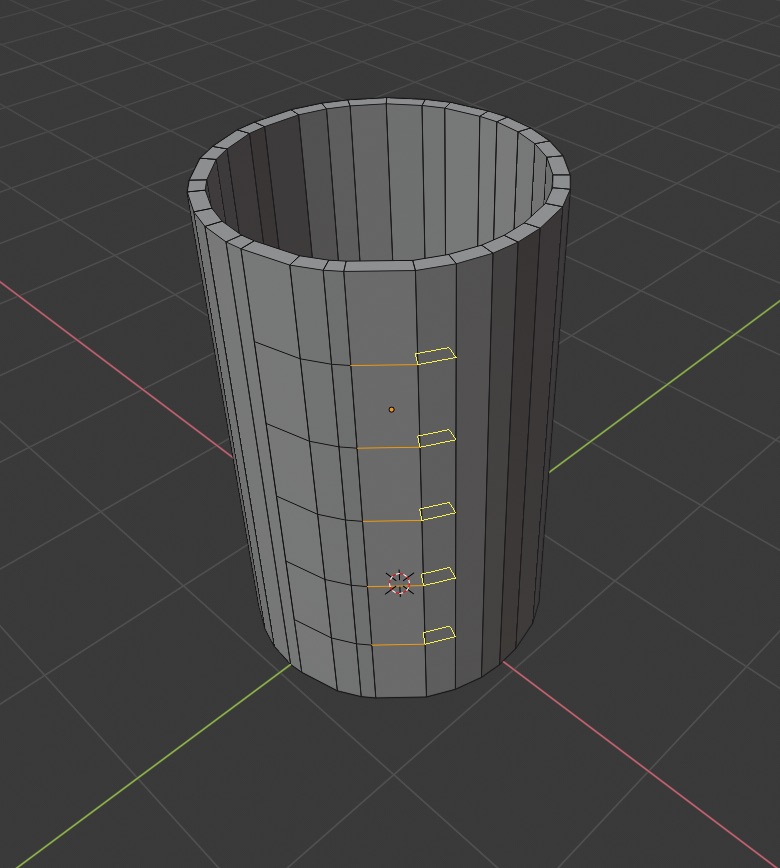Select the second orange edge from top
Screen dimensions: 780x868
click(388, 447)
